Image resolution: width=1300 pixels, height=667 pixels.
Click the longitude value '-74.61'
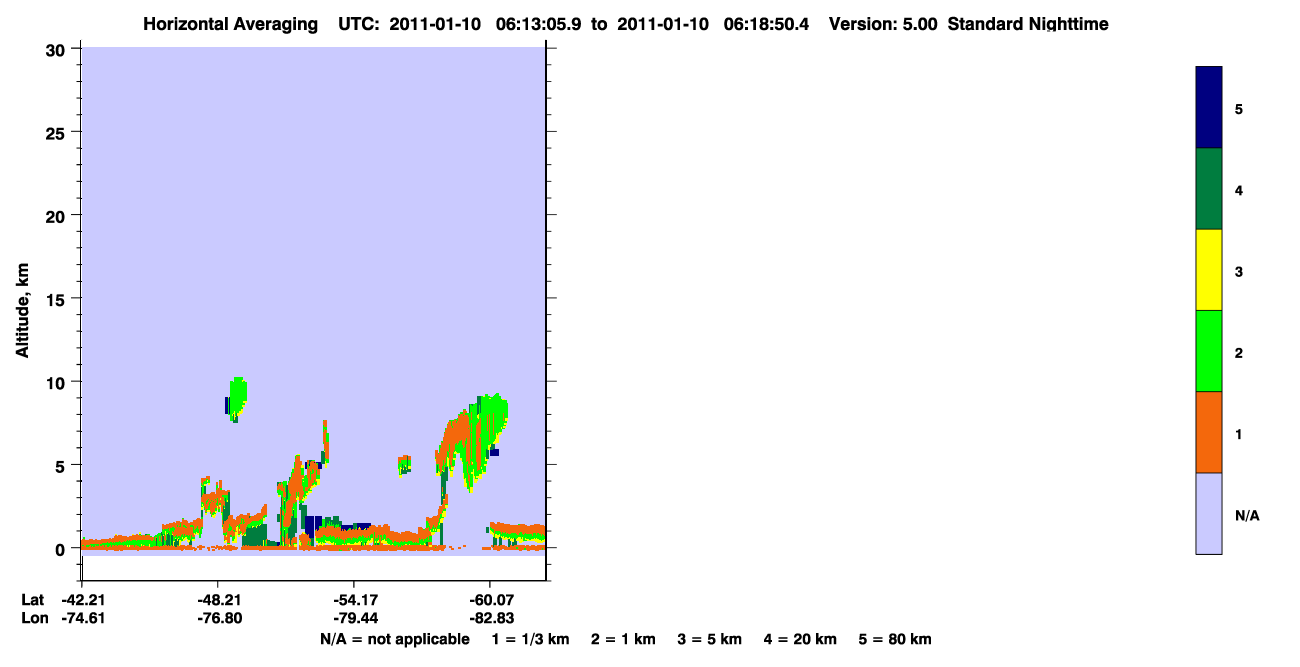[82, 618]
